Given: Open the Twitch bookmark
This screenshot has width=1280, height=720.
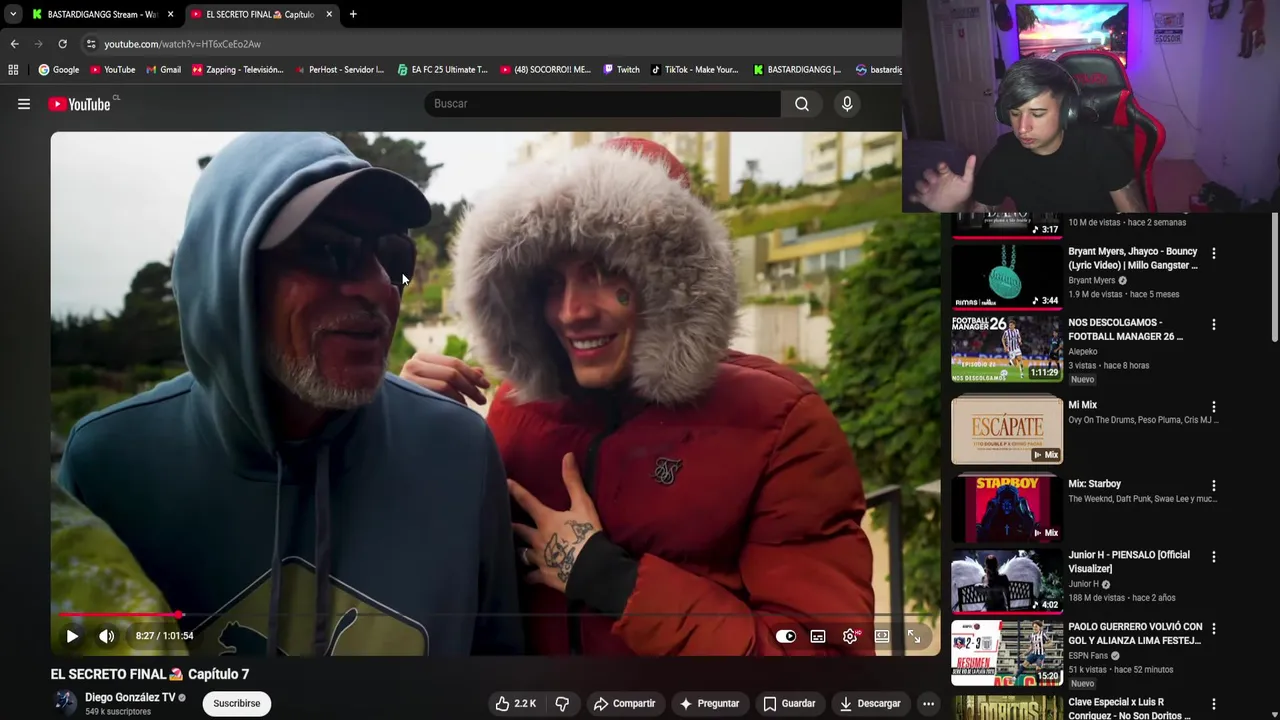Looking at the screenshot, I should (x=622, y=70).
